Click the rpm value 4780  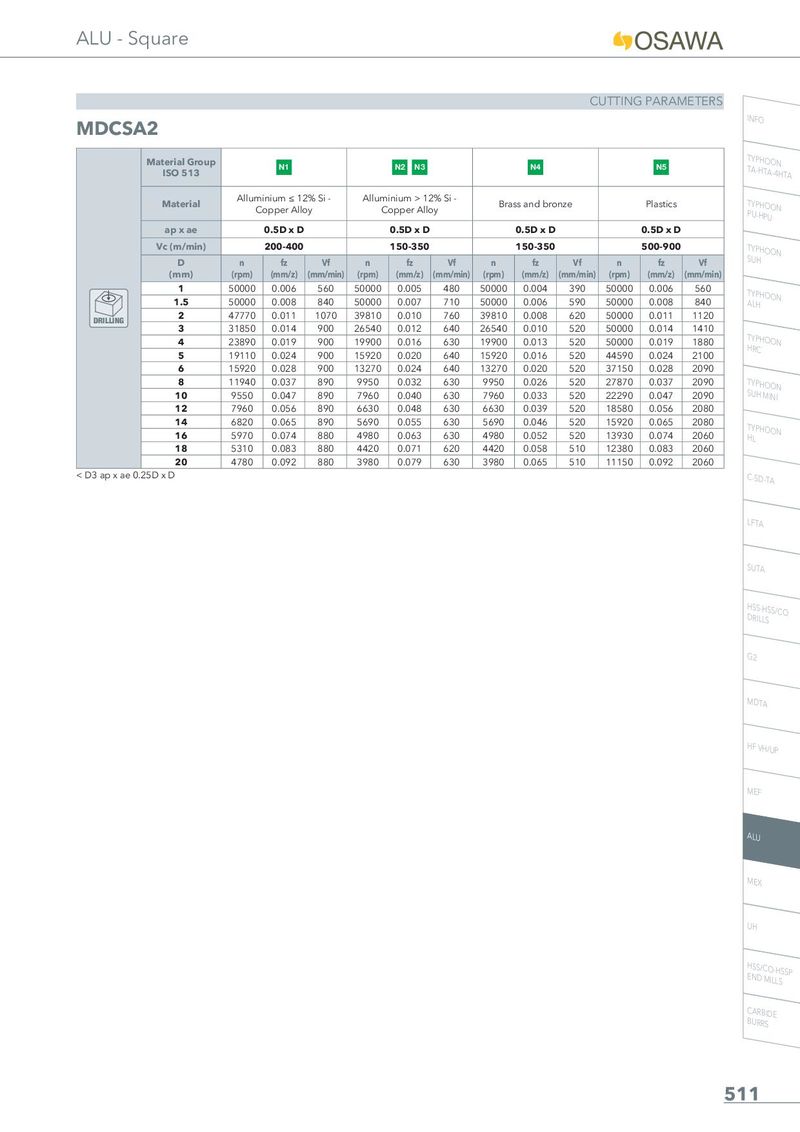[x=242, y=462]
